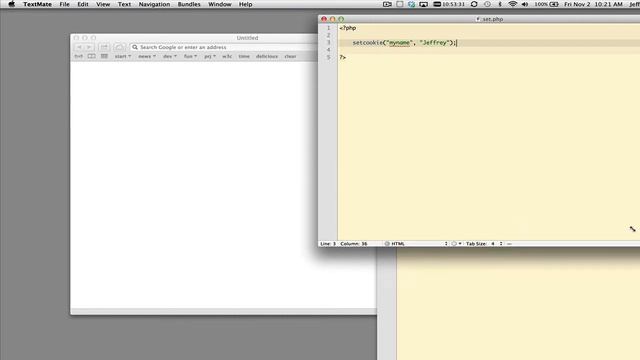This screenshot has height=360, width=640.
Task: Click the Line: 3 status bar entry
Action: pos(328,244)
